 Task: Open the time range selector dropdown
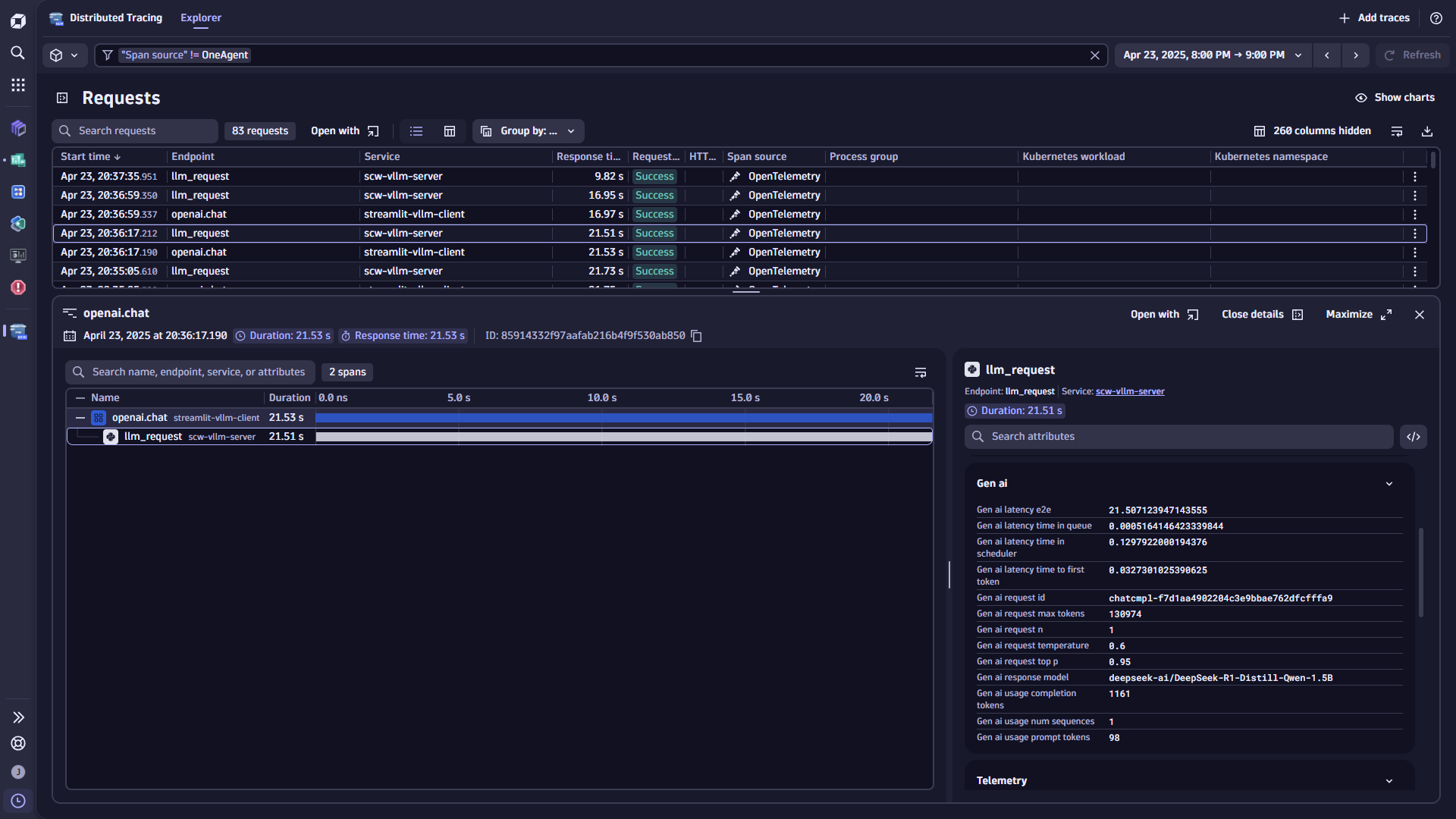coord(1212,55)
